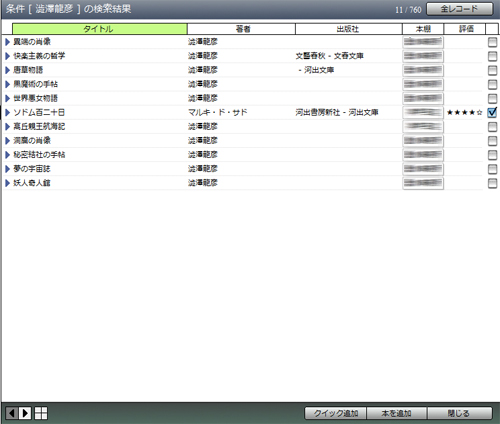
Task: Open the 快楽主義の哲学 record arrow
Action: click(8, 56)
